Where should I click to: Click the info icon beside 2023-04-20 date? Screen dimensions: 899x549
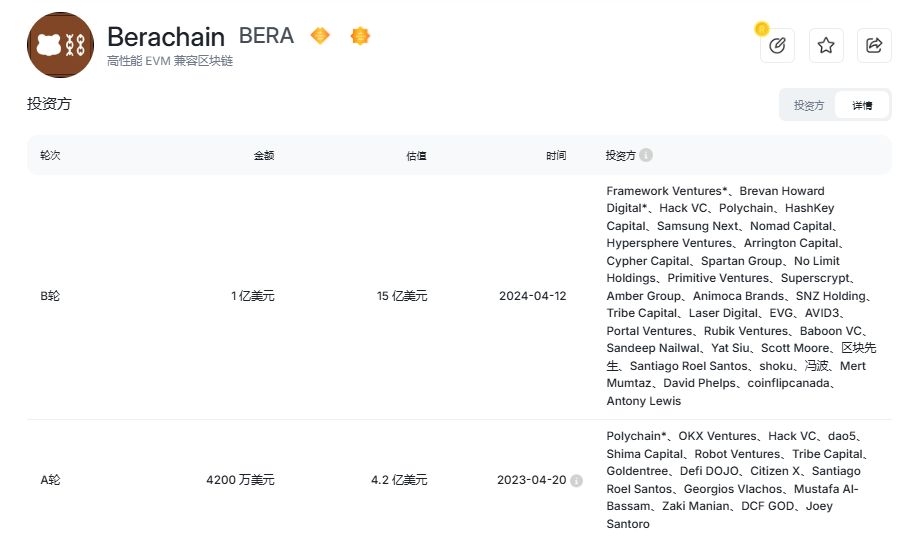(576, 480)
